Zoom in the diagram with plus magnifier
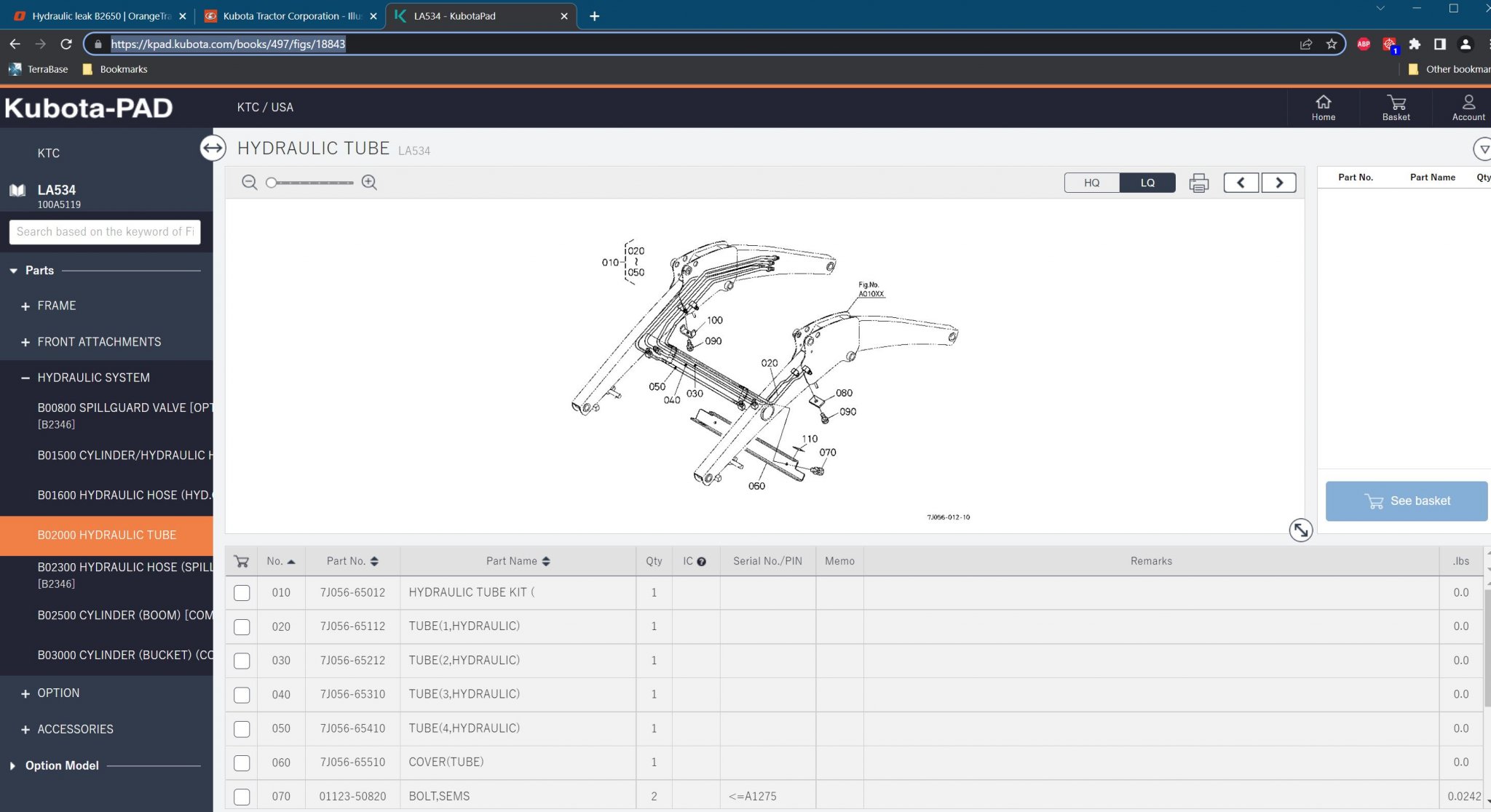Image resolution: width=1491 pixels, height=812 pixels. pos(369,183)
